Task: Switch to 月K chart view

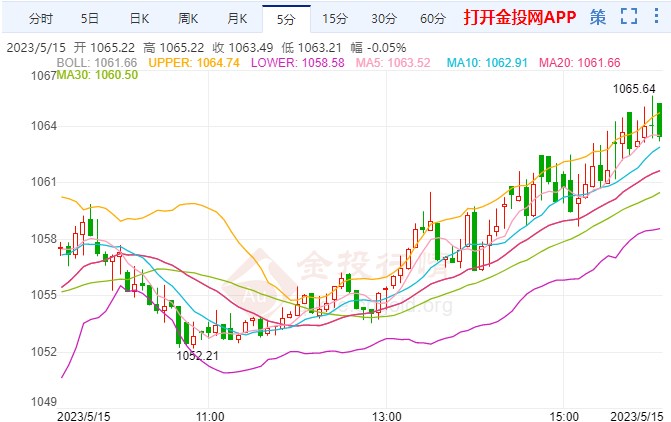Action: [x=238, y=19]
